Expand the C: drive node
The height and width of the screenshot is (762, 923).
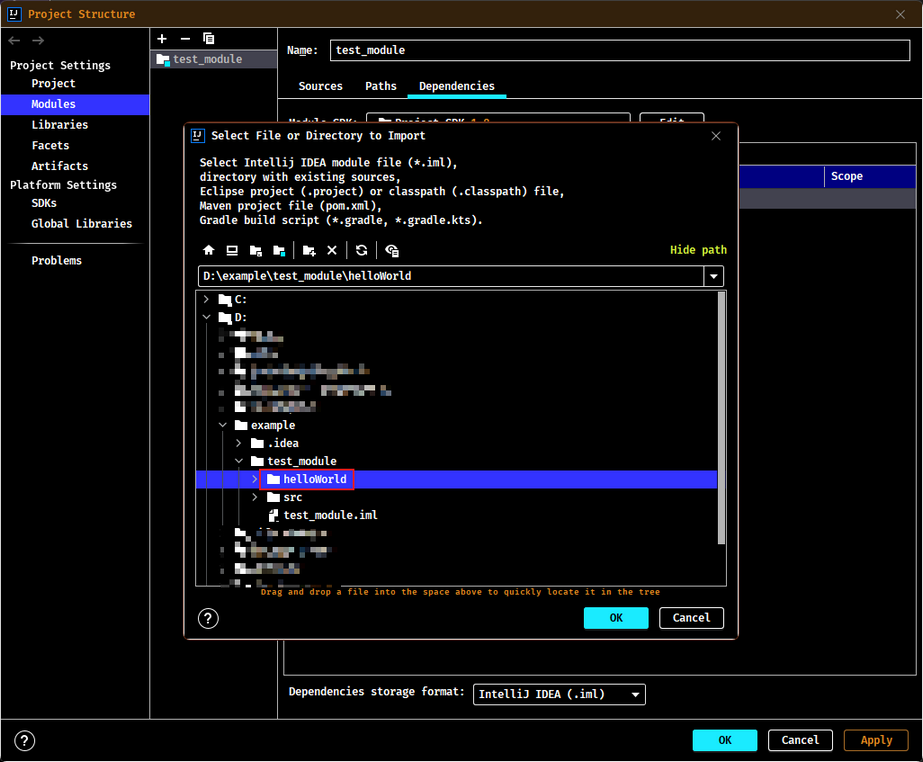(206, 299)
